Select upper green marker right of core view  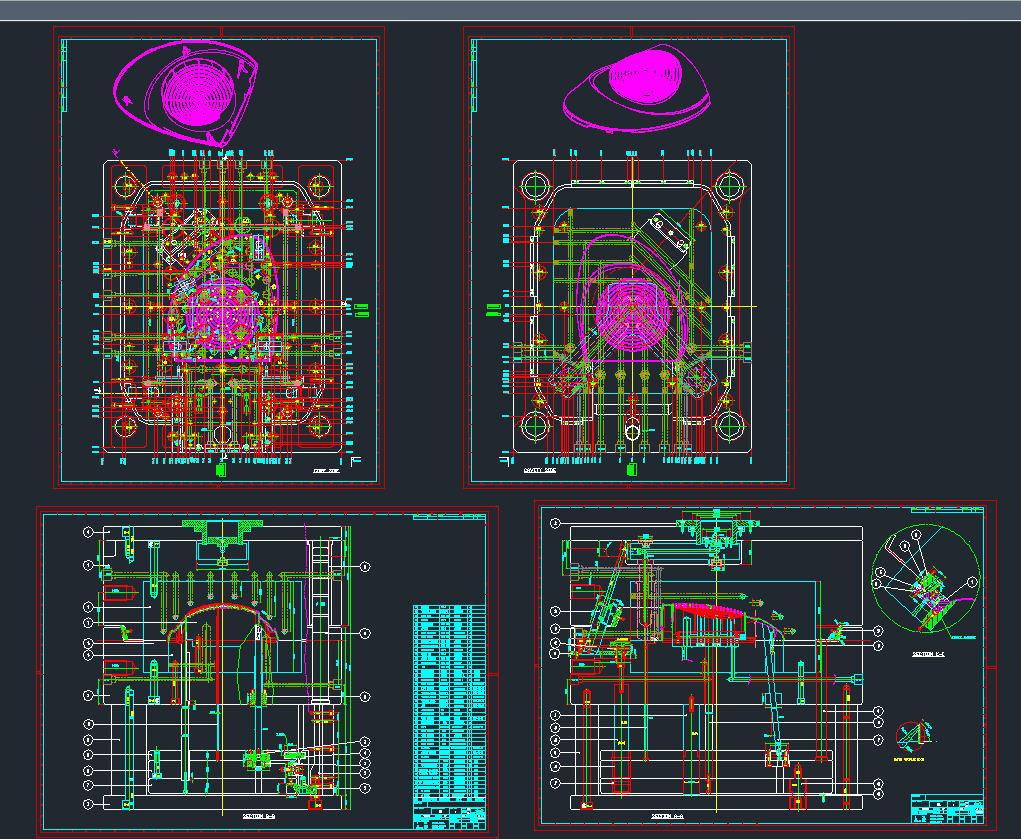coord(361,307)
